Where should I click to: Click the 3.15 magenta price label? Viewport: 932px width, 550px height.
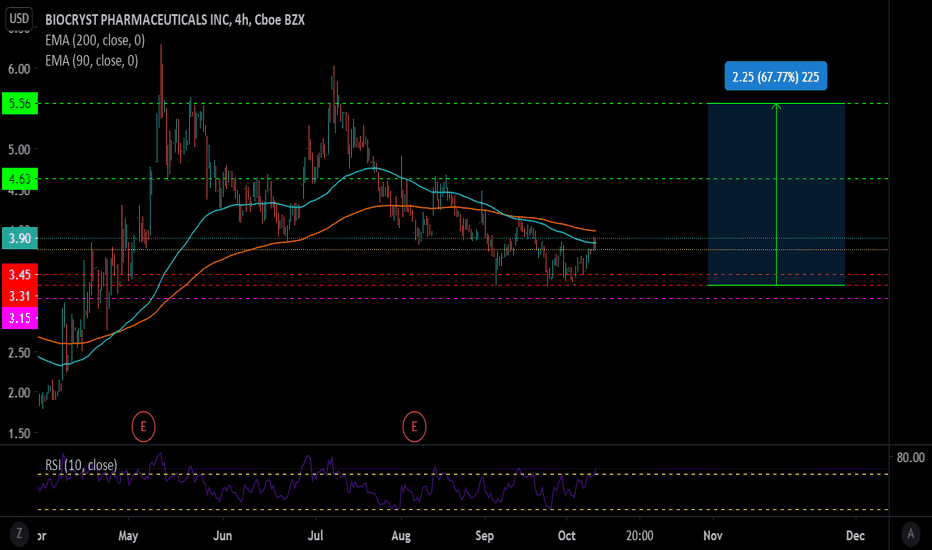[20, 318]
